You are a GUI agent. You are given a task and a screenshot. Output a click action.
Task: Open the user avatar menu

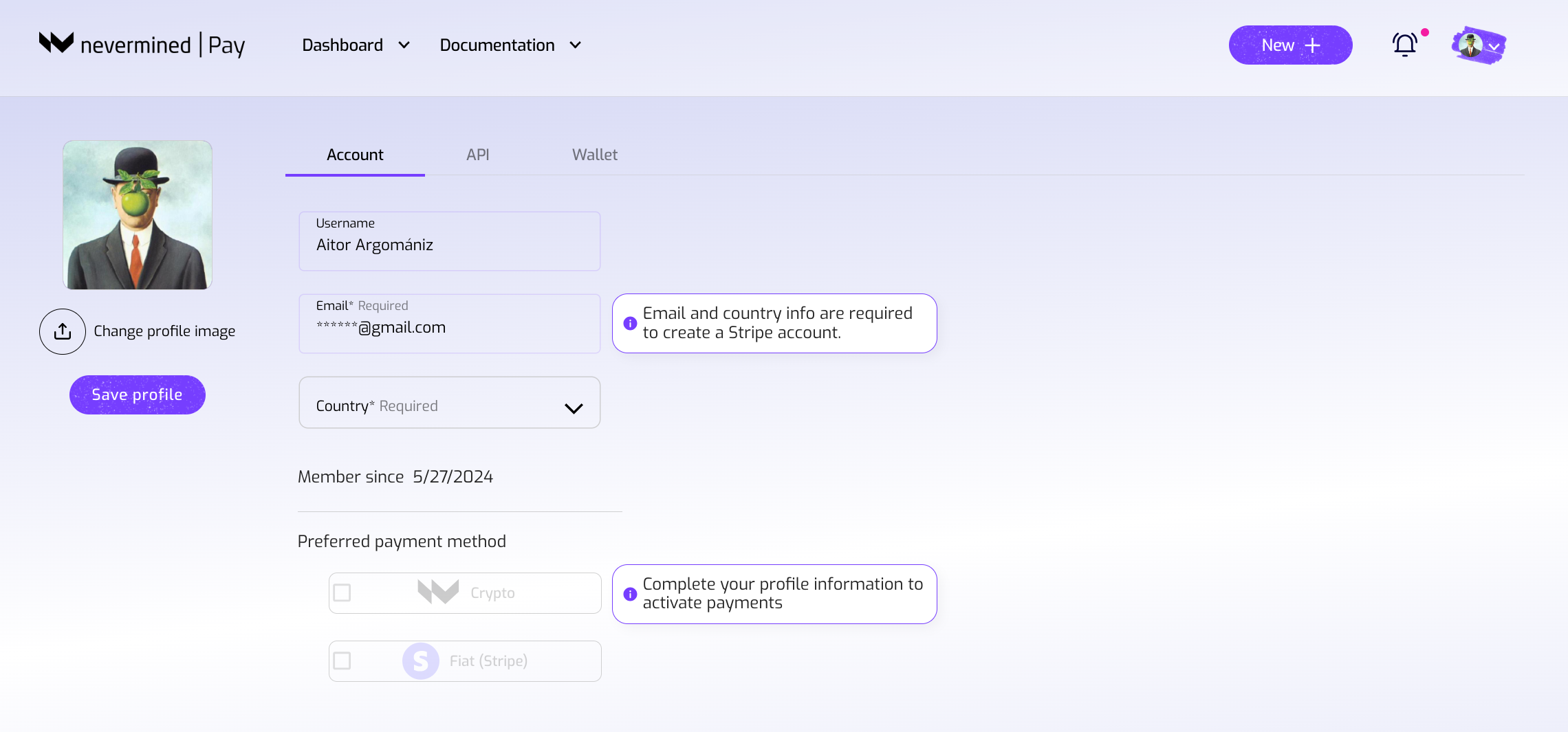[x=1479, y=45]
